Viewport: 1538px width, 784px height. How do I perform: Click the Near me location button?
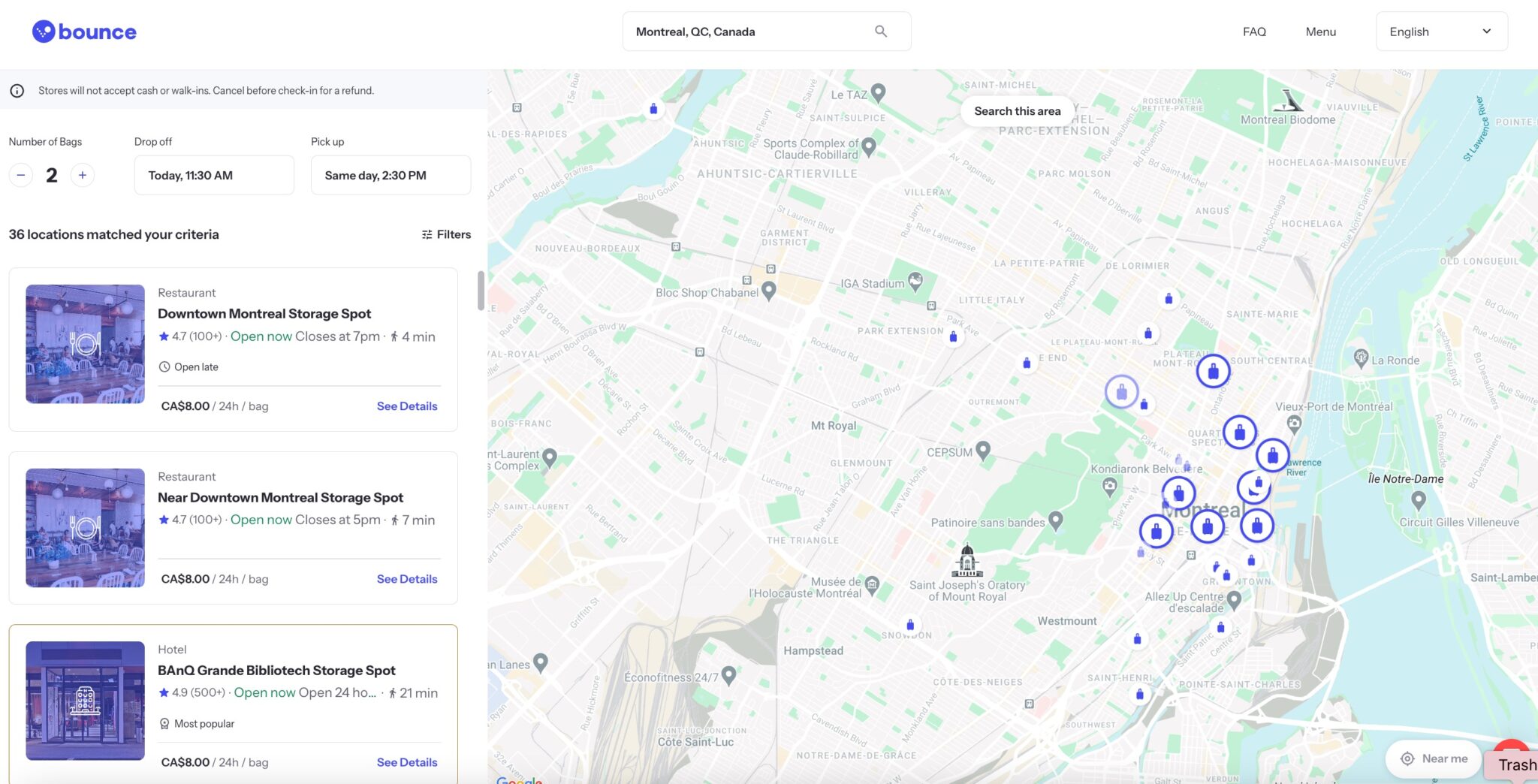pos(1434,758)
